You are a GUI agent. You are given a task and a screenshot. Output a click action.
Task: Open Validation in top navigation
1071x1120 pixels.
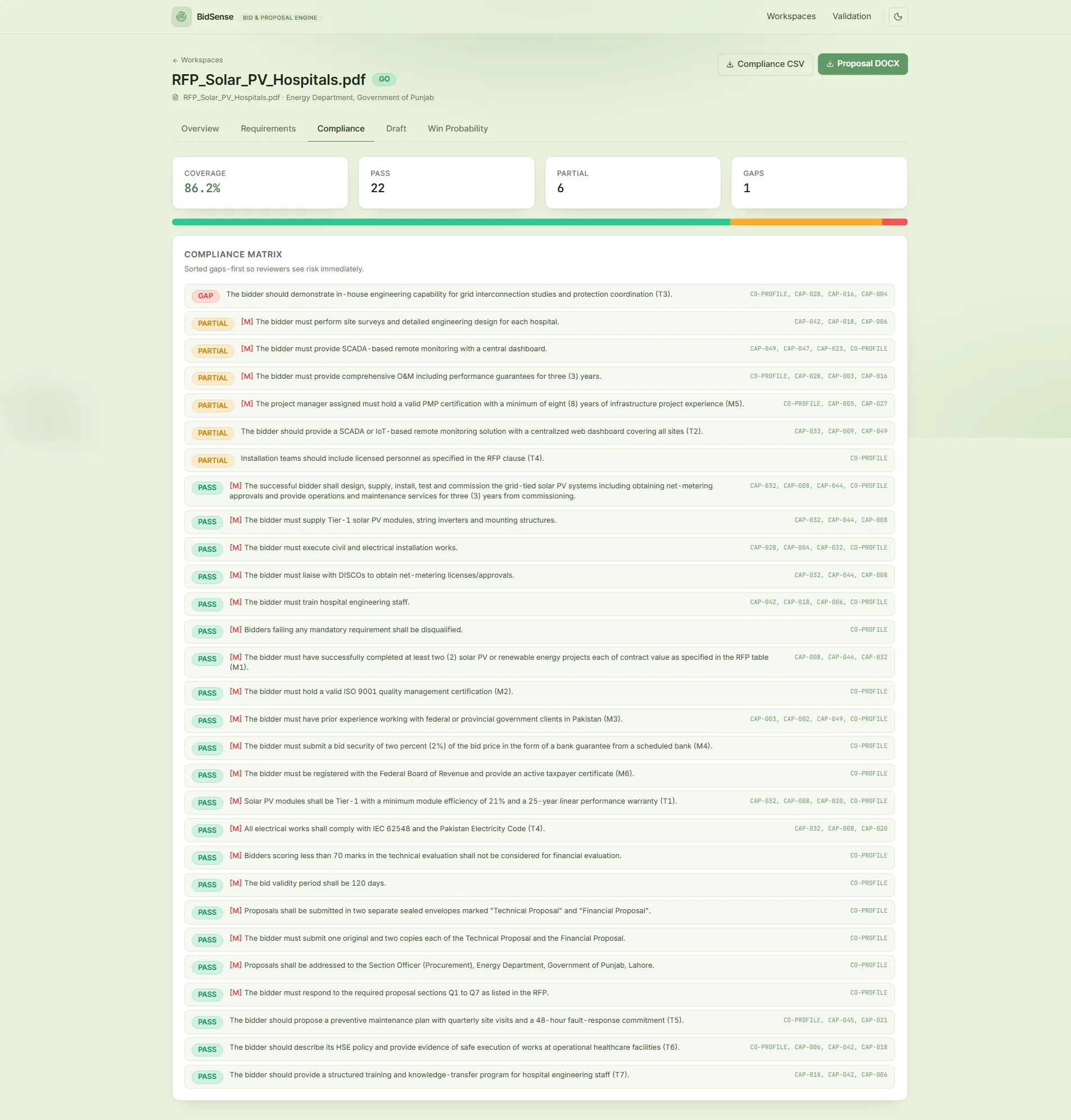pyautogui.click(x=851, y=16)
